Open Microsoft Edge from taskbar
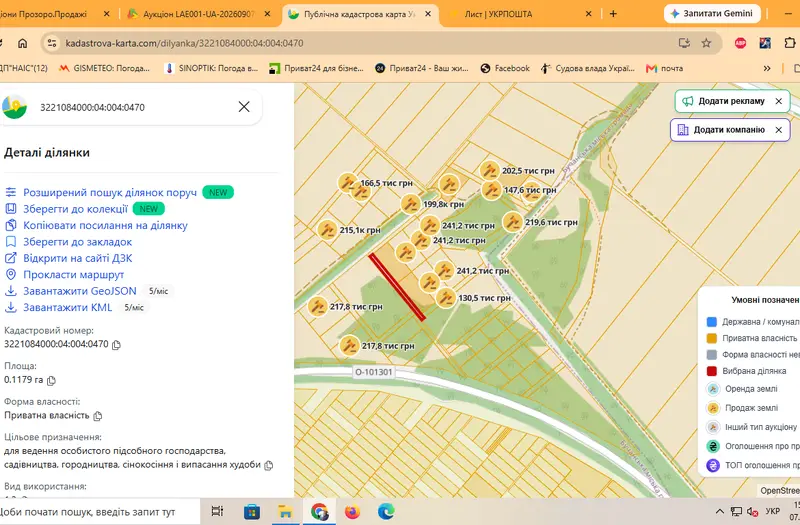This screenshot has width=800, height=525. [386, 511]
